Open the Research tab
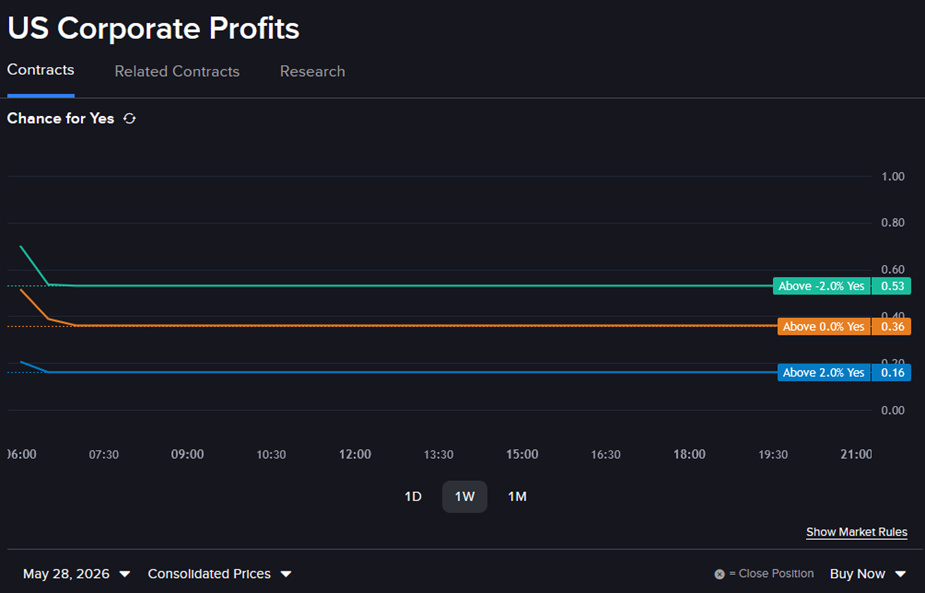Screen dimensions: 925x593 pyautogui.click(x=313, y=71)
